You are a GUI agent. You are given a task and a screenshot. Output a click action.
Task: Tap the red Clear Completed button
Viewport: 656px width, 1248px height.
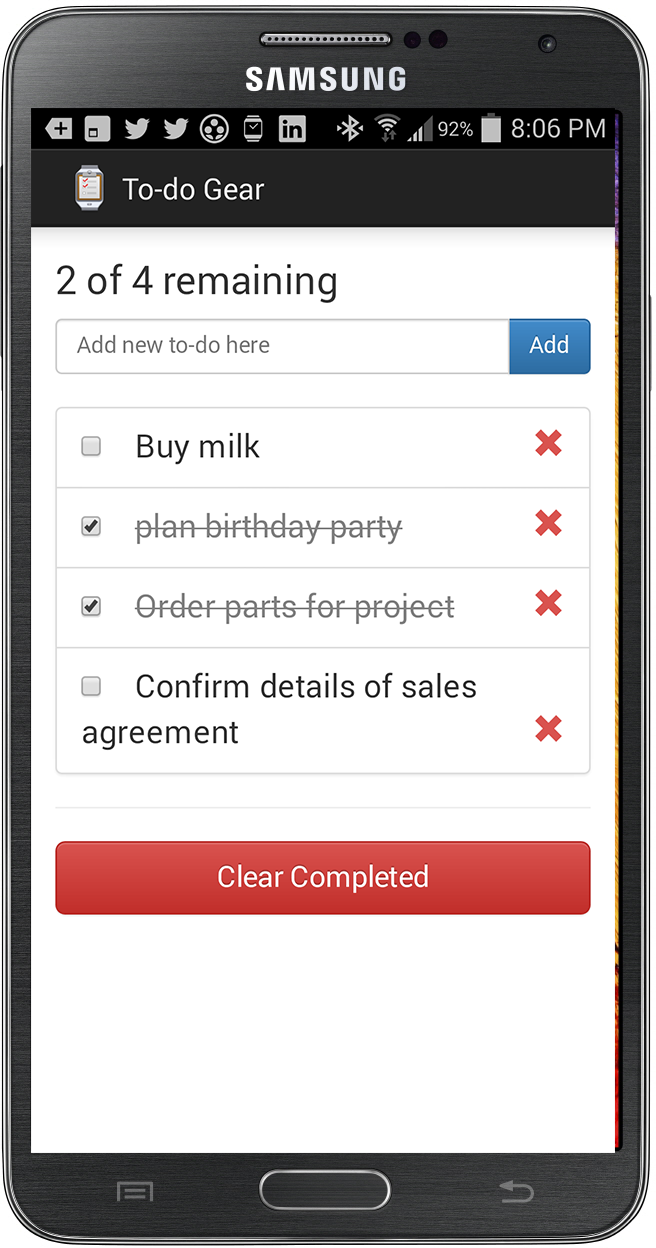pos(323,877)
